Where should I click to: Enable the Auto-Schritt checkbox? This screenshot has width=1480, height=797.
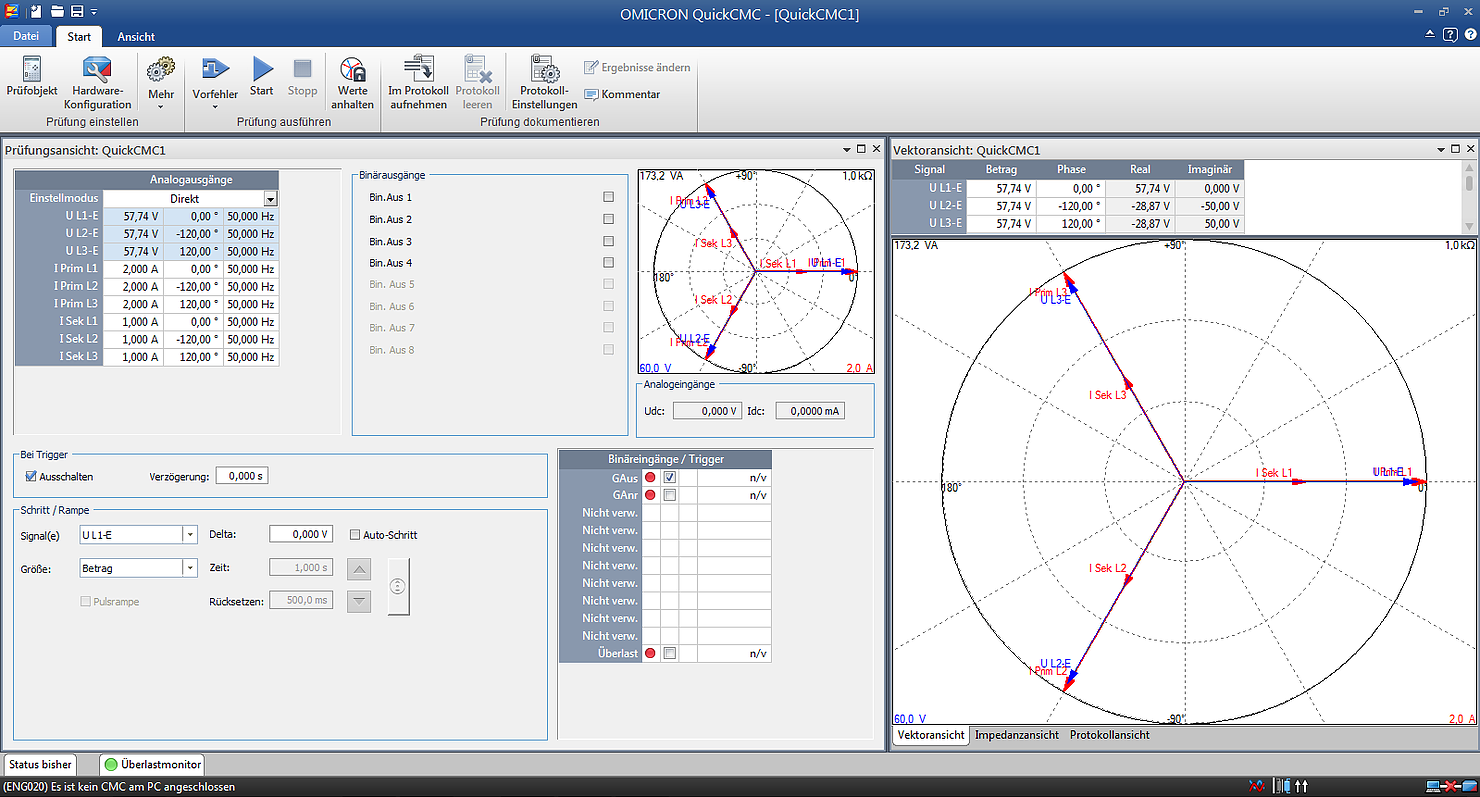(x=355, y=535)
